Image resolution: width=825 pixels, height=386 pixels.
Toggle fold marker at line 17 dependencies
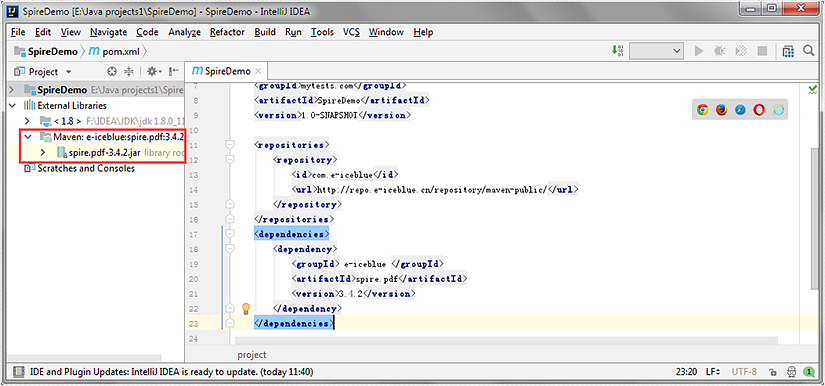tap(229, 233)
